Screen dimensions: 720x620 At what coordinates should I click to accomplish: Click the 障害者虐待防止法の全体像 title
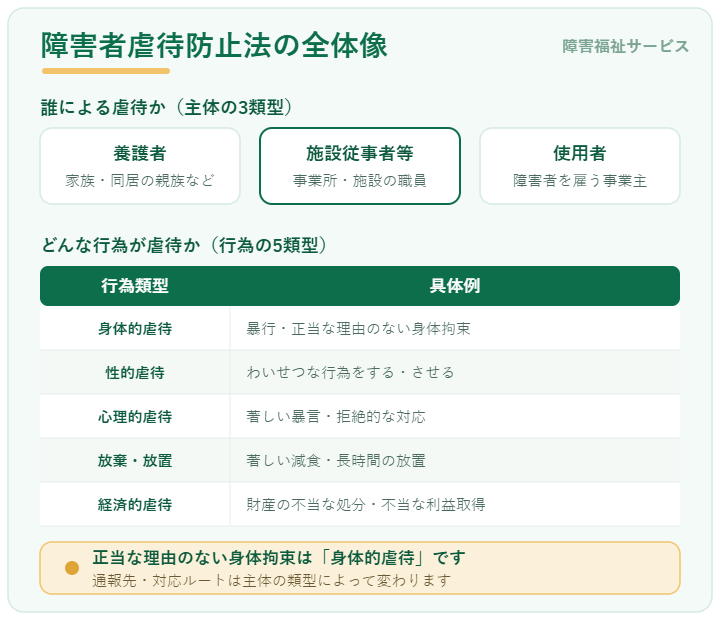(214, 45)
